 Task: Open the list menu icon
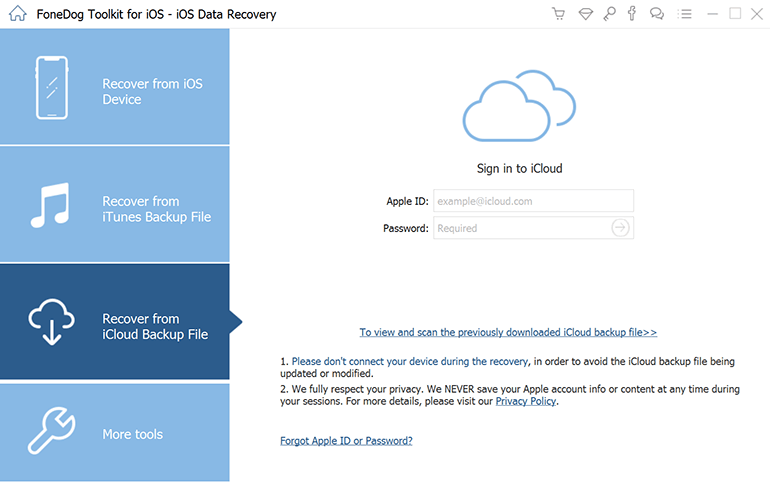(x=684, y=14)
